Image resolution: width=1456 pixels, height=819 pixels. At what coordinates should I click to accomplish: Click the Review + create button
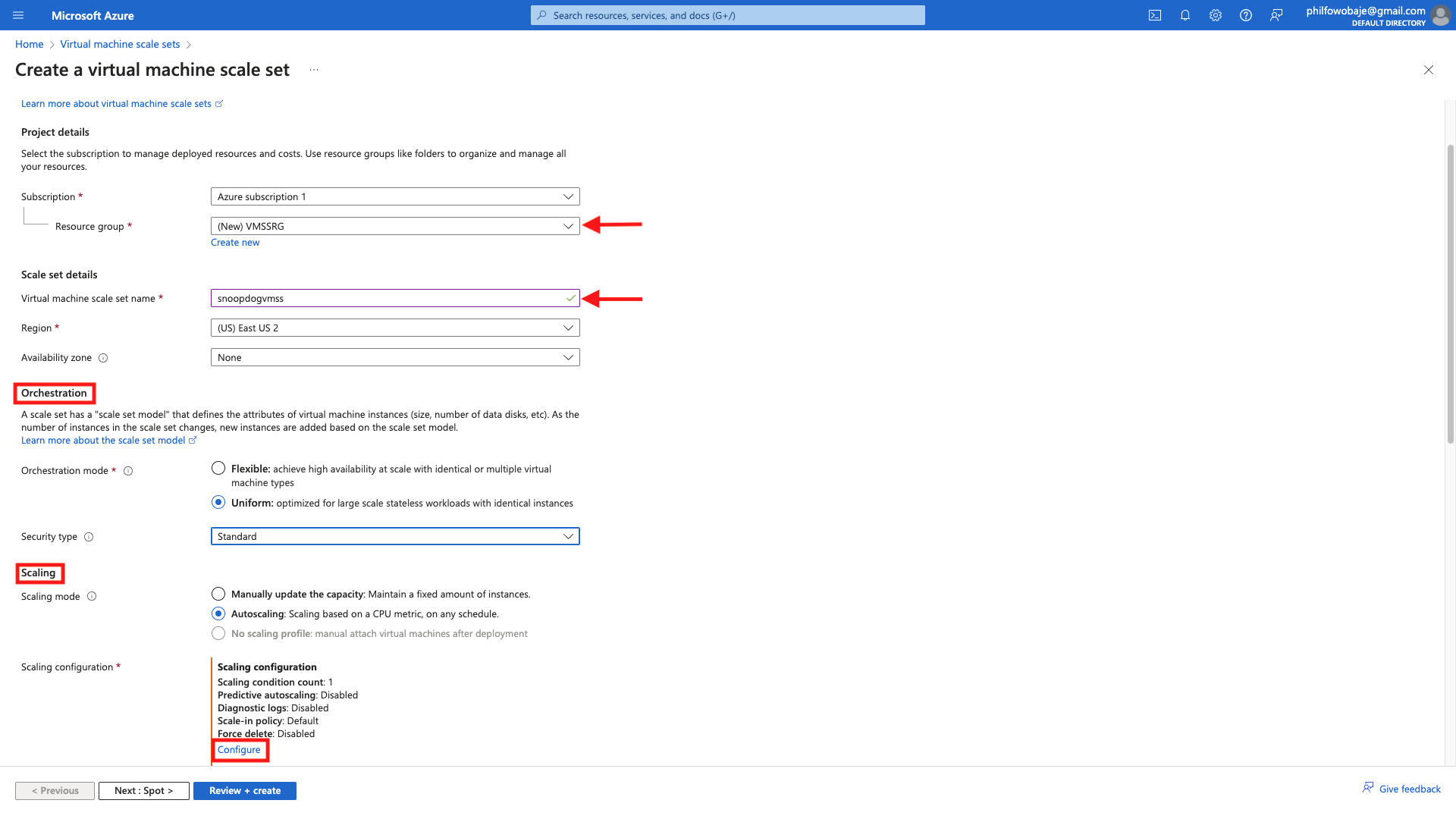[244, 790]
